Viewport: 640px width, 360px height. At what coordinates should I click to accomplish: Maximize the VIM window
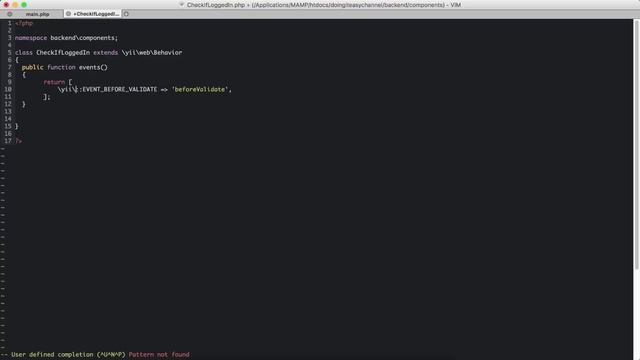24,4
